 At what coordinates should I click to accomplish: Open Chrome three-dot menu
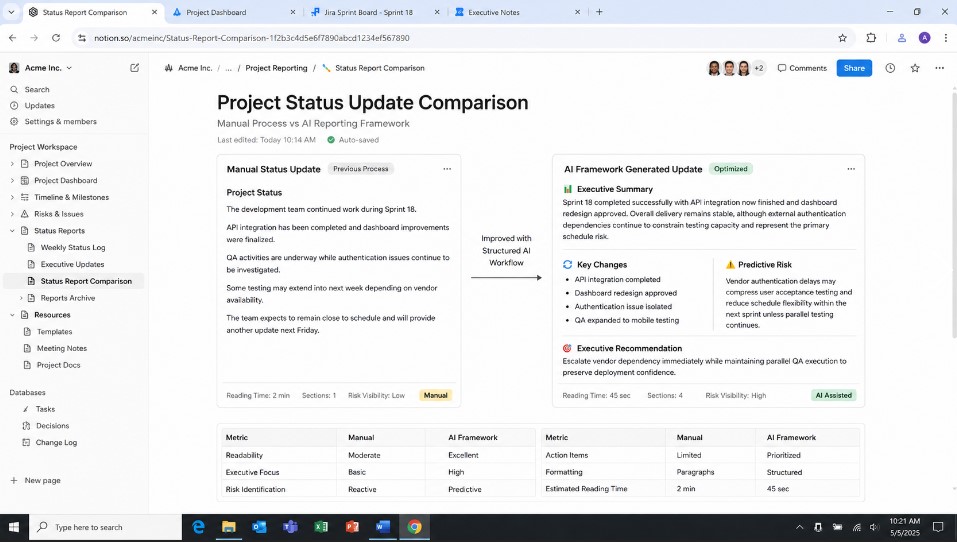tap(945, 38)
